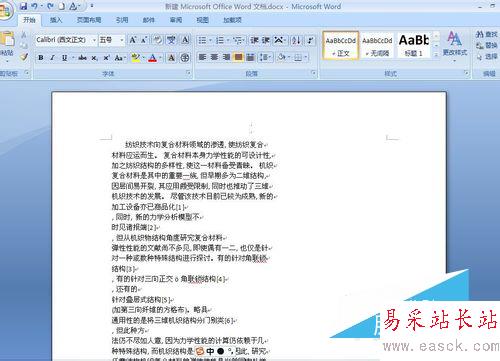
Task: Click the Clear Formatting eraser icon
Action: coord(158,40)
